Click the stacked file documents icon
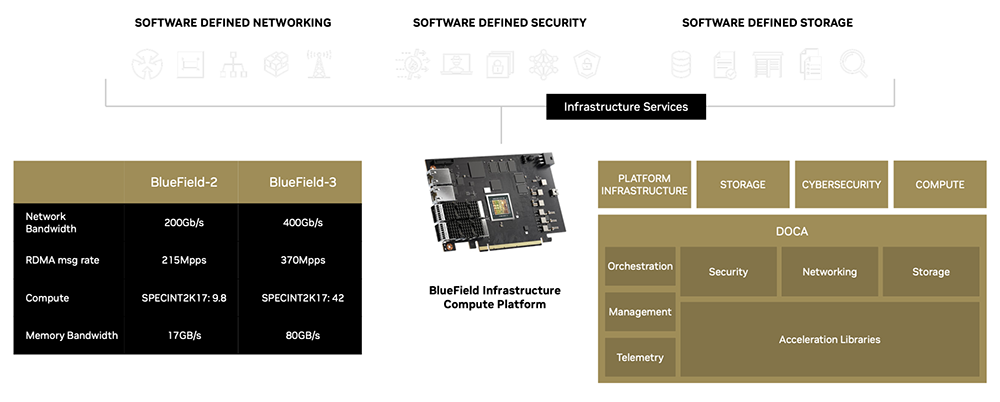1000x402 pixels. coord(811,64)
